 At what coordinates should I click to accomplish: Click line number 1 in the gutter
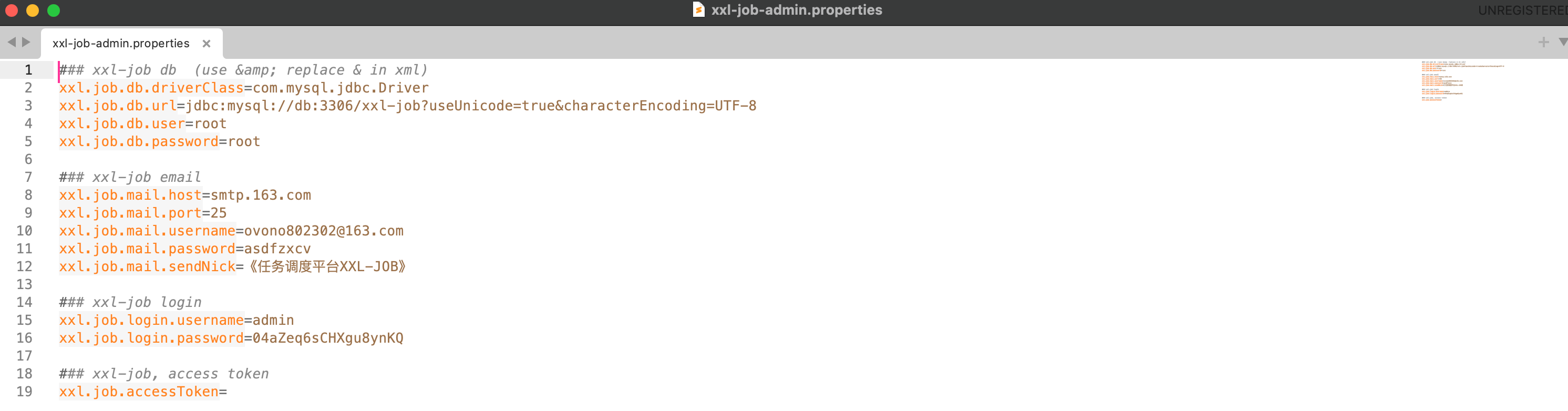(x=28, y=70)
